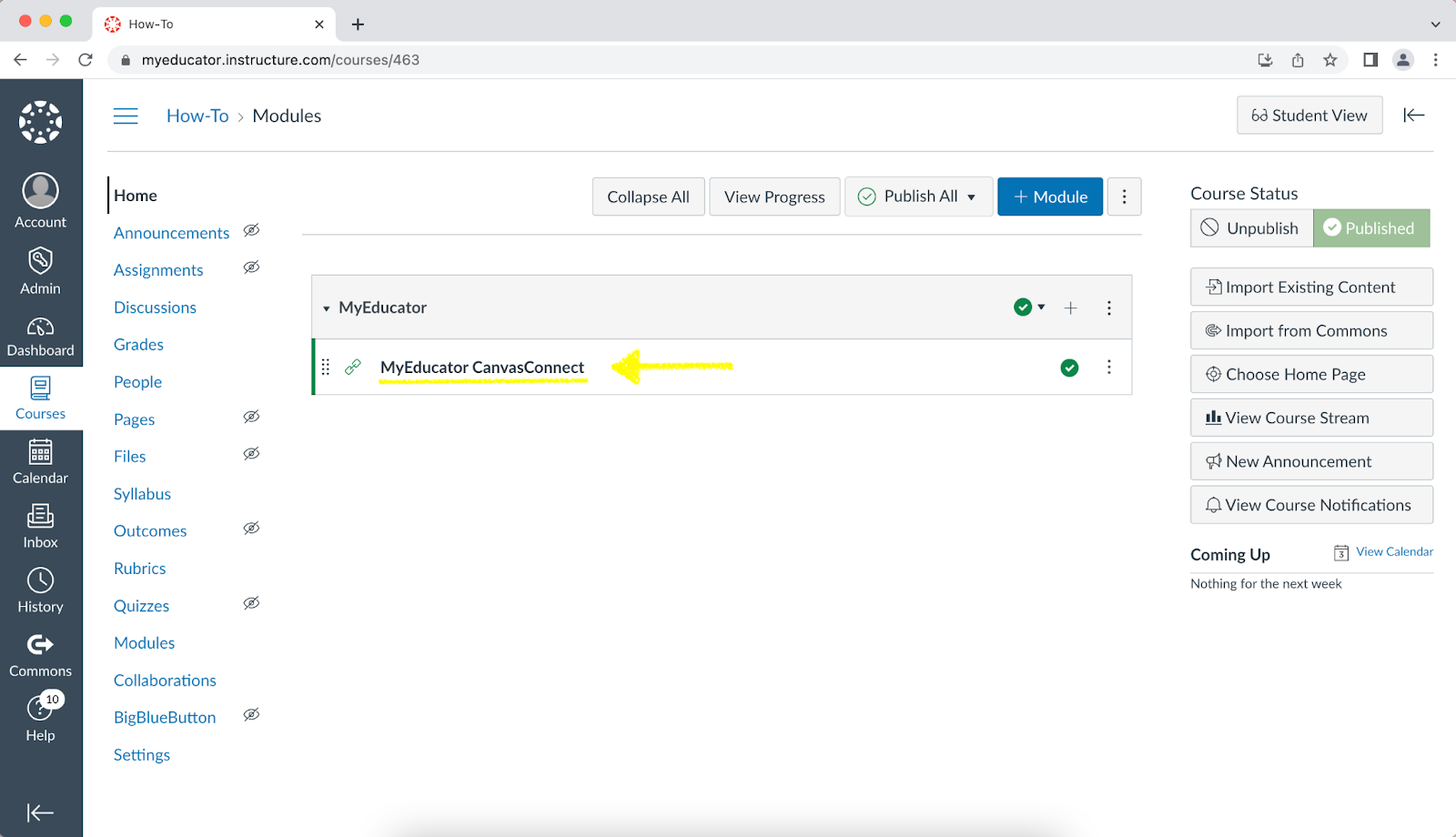Open the BigBlueButton navigation link
The width and height of the screenshot is (1456, 837).
tap(165, 718)
